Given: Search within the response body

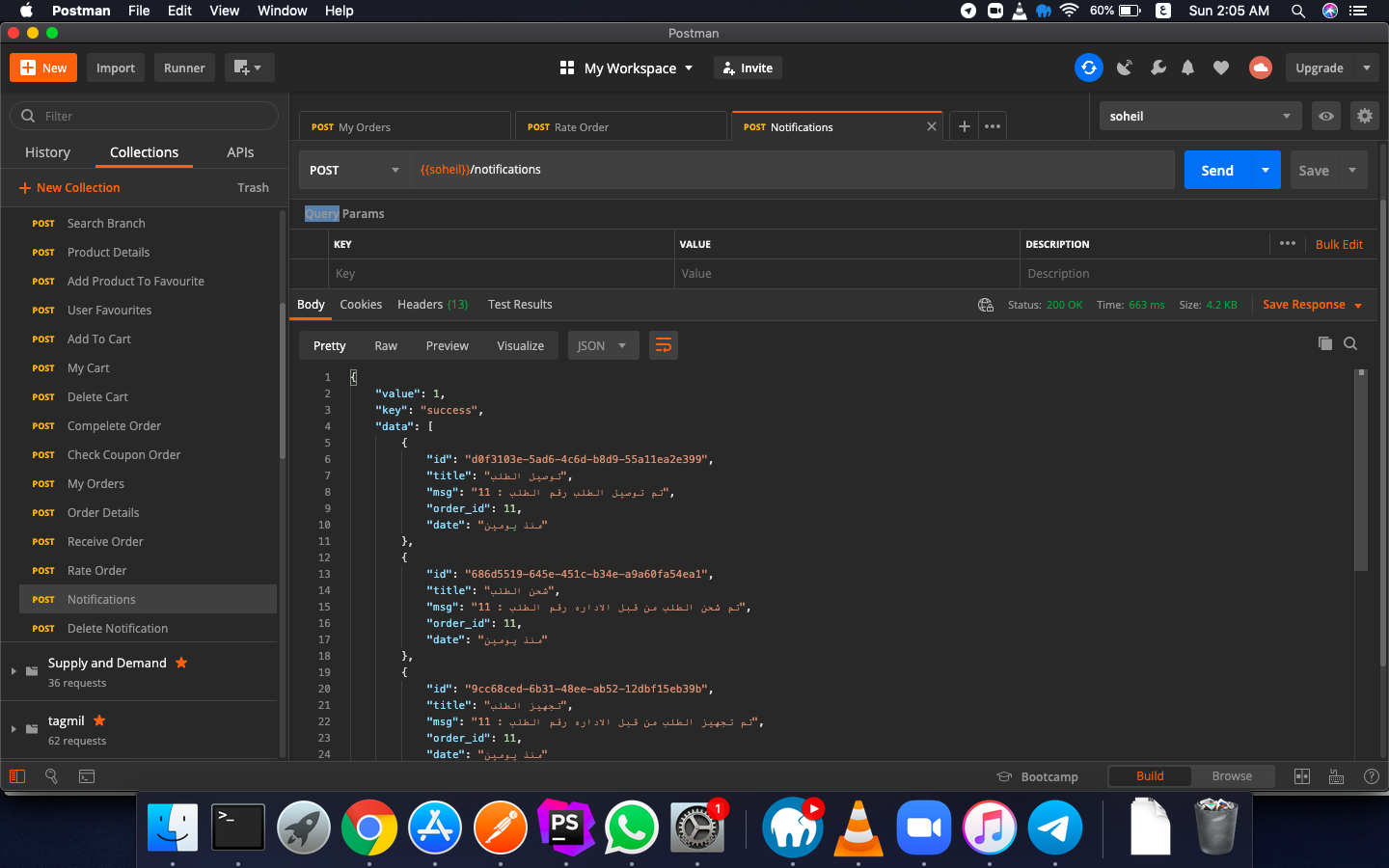Looking at the screenshot, I should (1350, 343).
